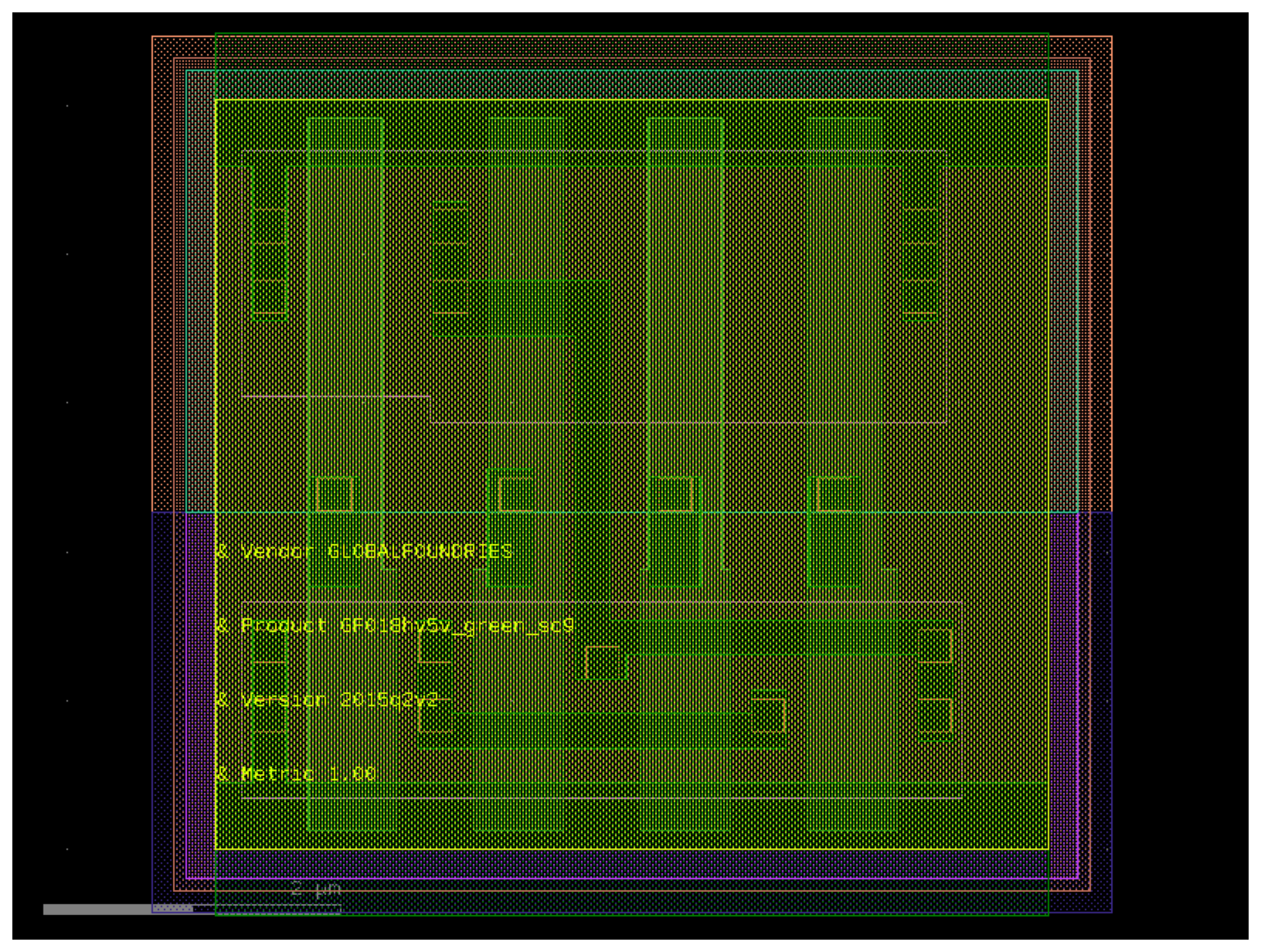Click the '2 µm' scale bar label

[316, 889]
